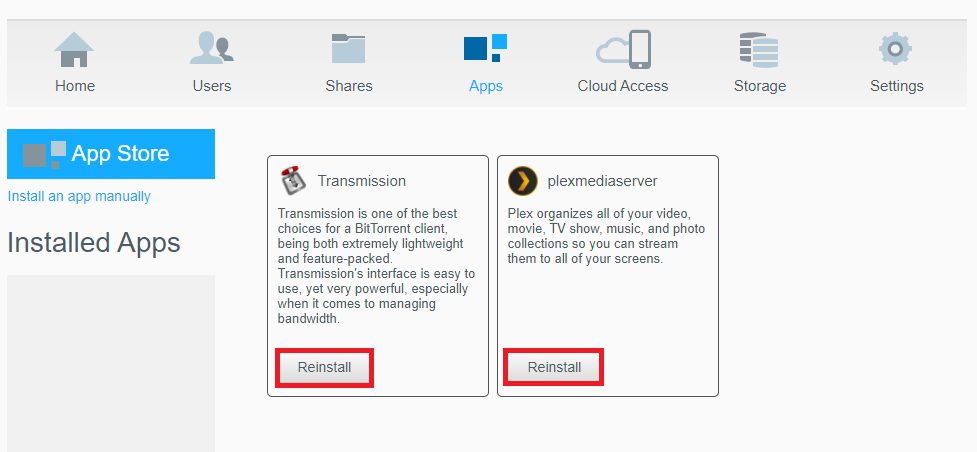Reinstall the plexmediaserver app
This screenshot has height=452, width=977.
(554, 368)
